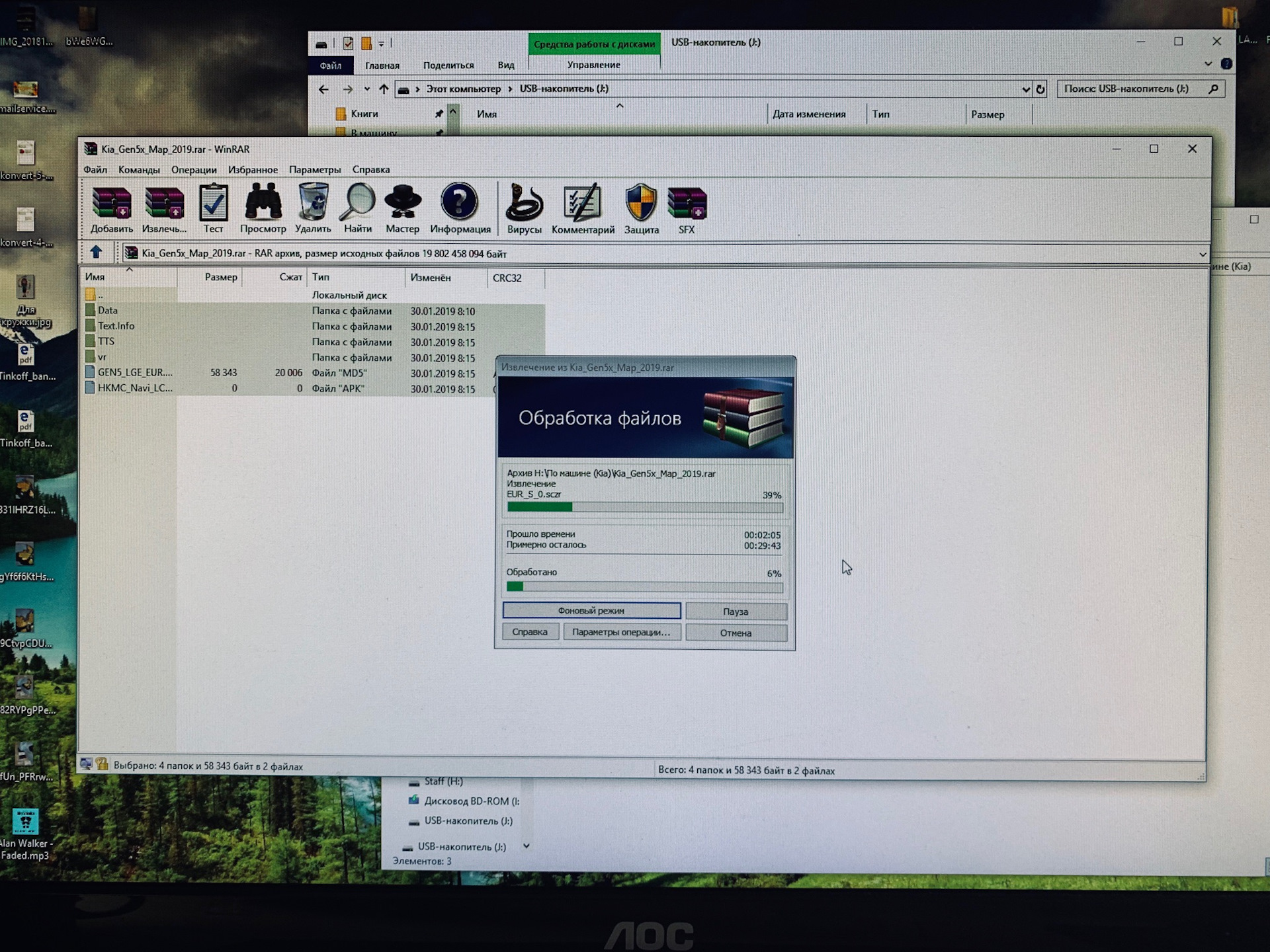Expand Explorer recent locations chevron
This screenshot has height=952, width=1270.
click(366, 89)
